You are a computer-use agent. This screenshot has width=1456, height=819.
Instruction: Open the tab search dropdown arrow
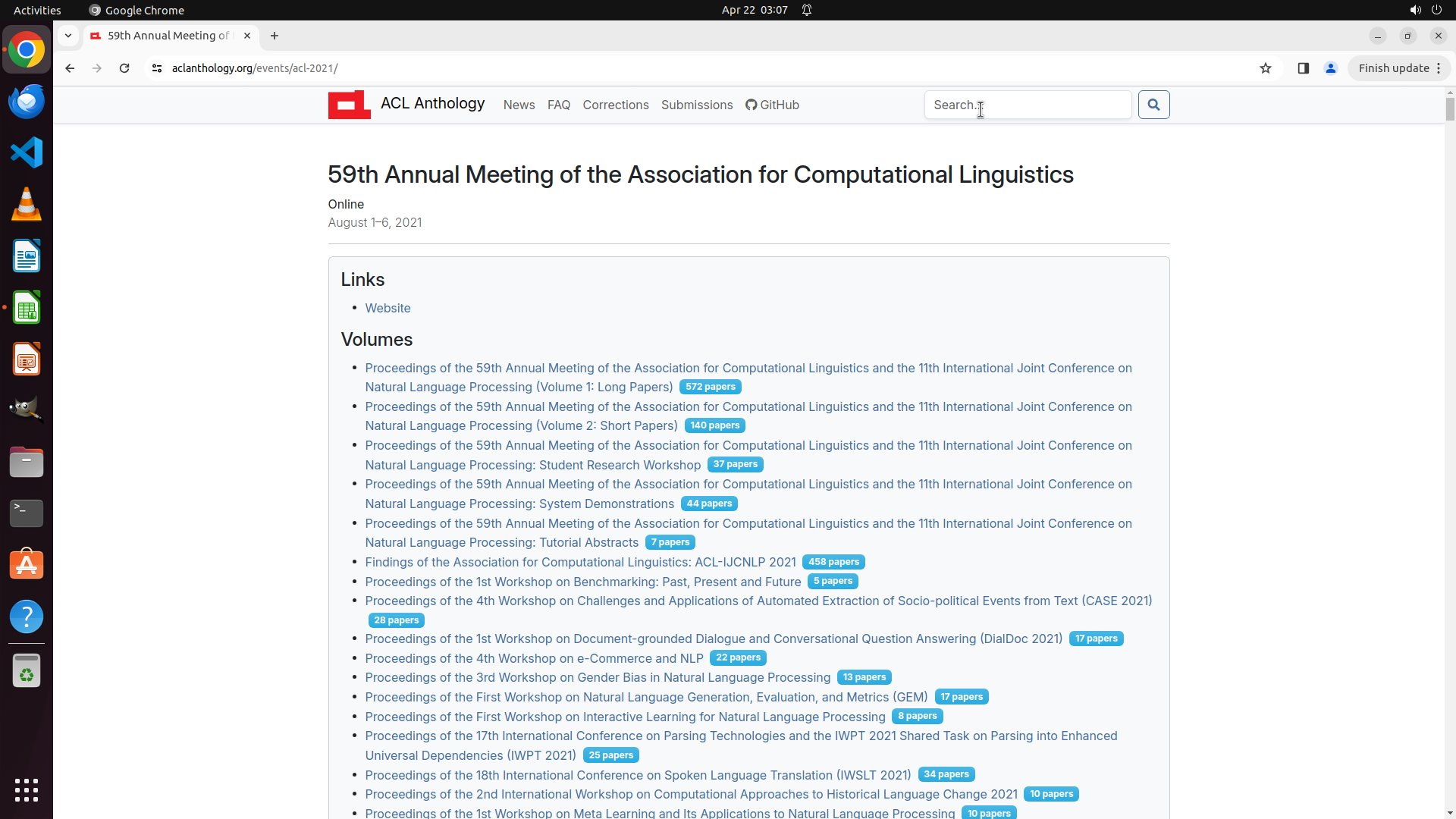[x=68, y=36]
